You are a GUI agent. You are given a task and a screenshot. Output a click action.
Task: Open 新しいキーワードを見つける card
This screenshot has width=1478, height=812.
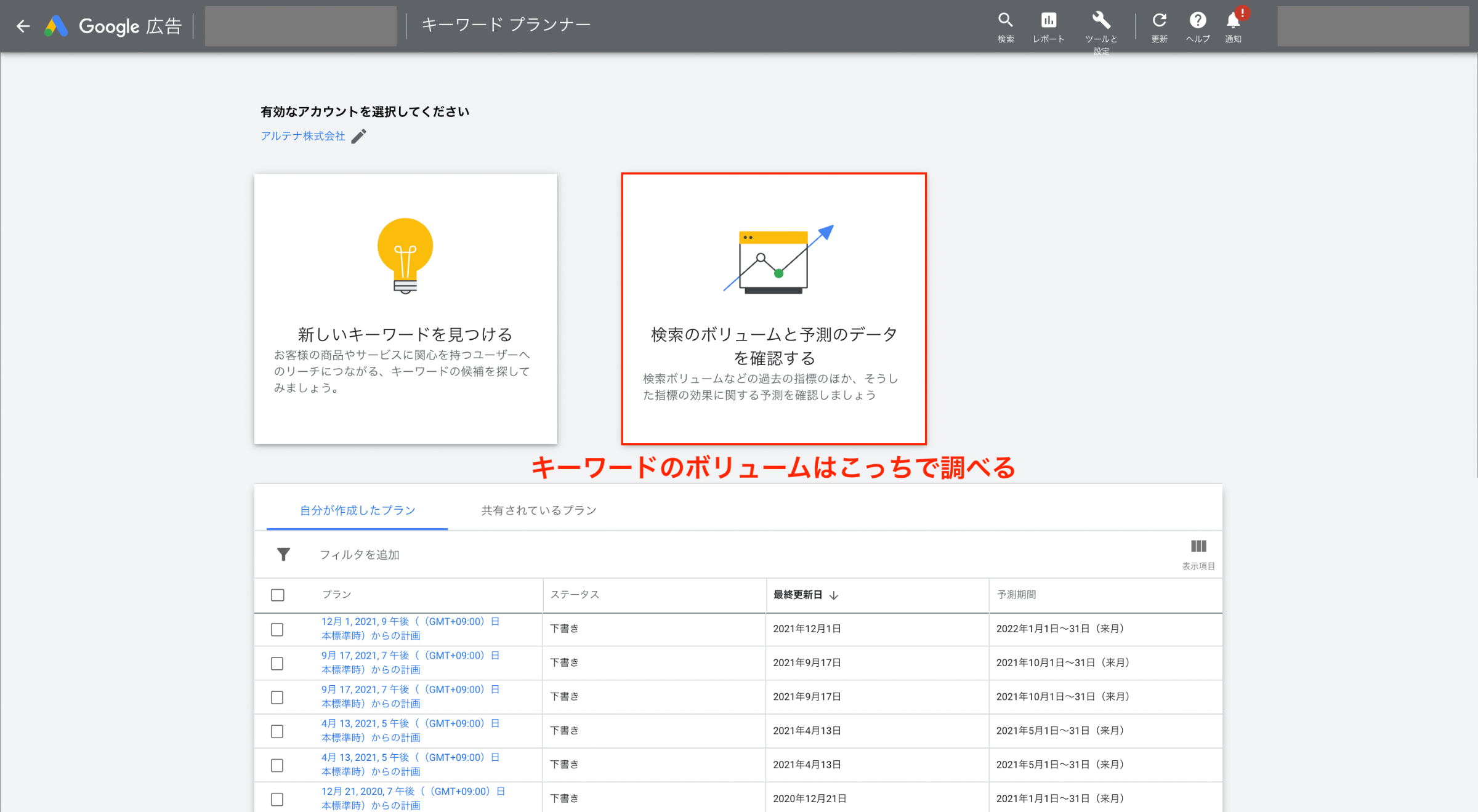tap(406, 308)
